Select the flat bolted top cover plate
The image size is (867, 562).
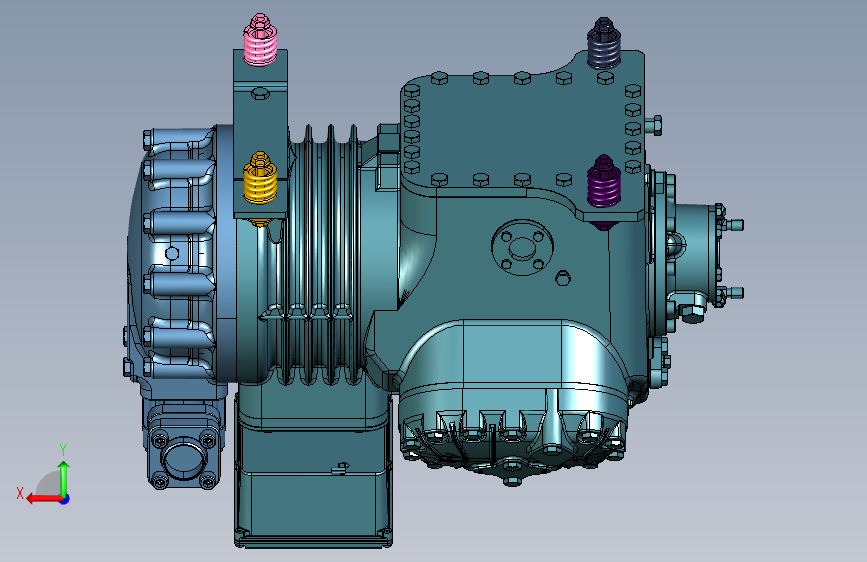[x=522, y=130]
